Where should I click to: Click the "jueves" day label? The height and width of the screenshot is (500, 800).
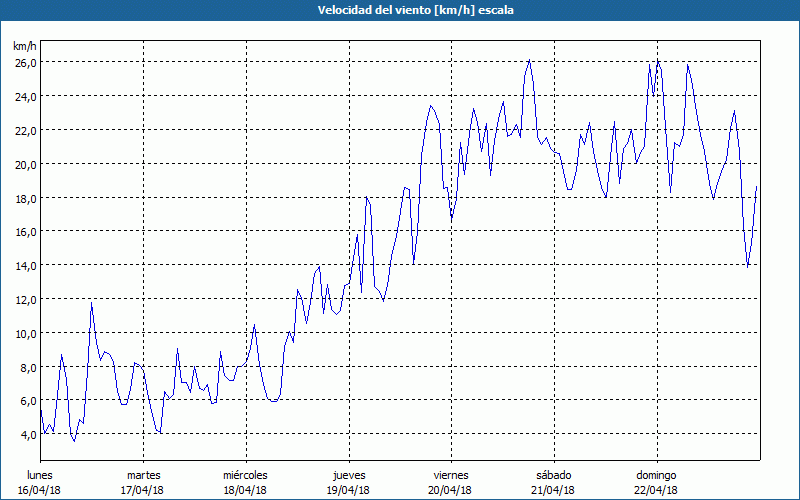click(349, 474)
